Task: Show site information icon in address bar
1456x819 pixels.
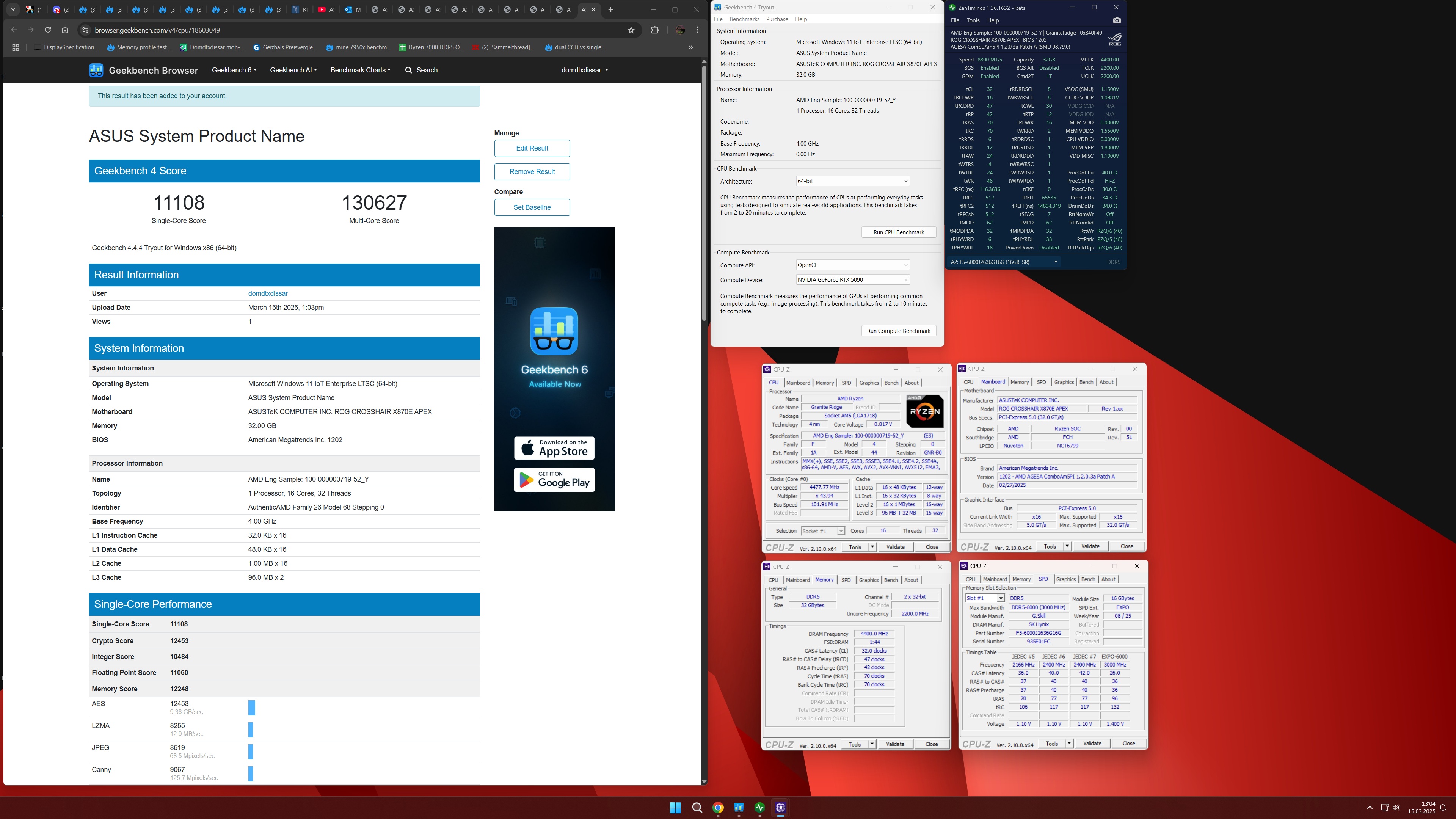Action: (x=85, y=30)
